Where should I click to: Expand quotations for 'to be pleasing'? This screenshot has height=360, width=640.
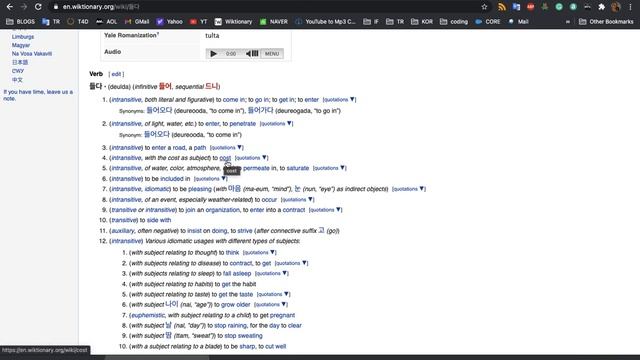tap(409, 189)
